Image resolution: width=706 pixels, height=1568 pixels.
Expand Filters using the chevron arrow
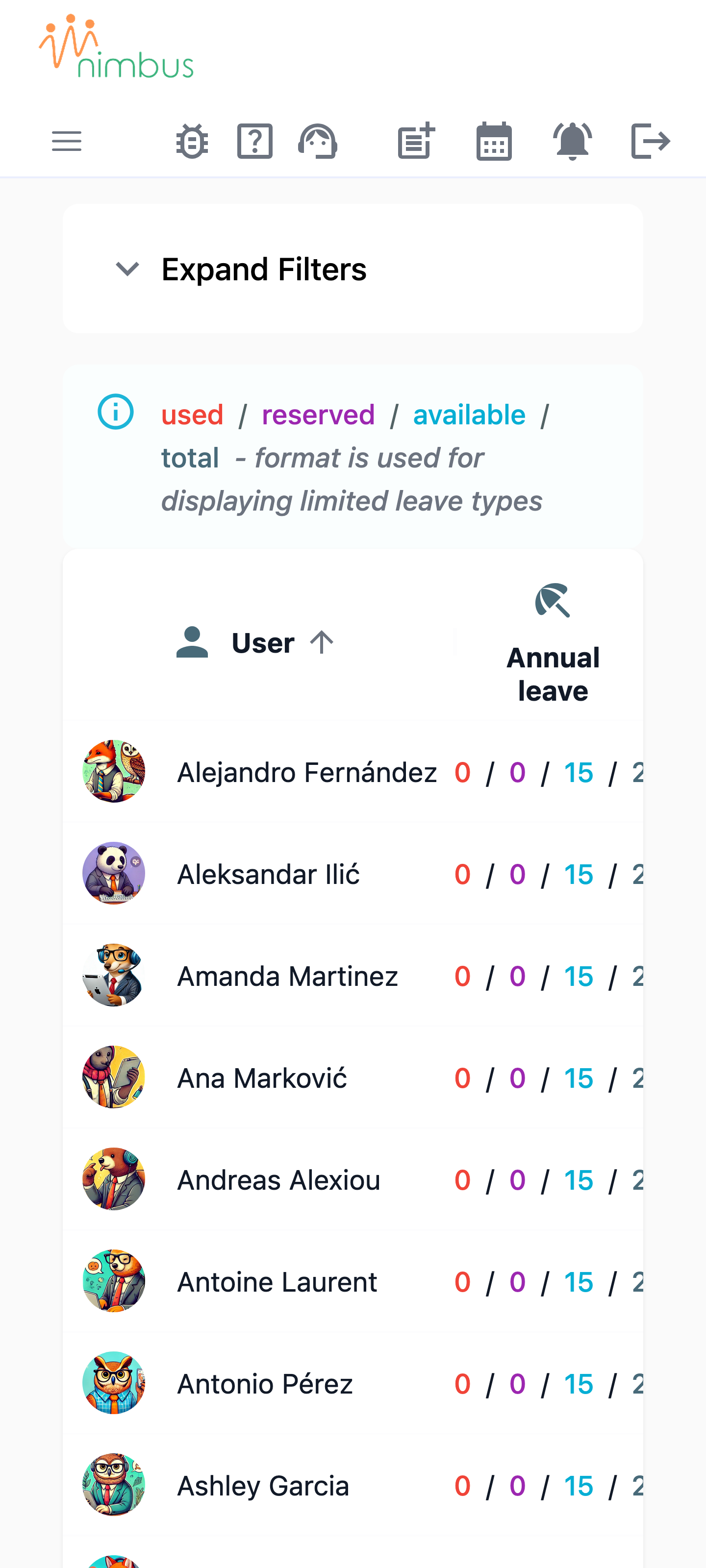[127, 269]
